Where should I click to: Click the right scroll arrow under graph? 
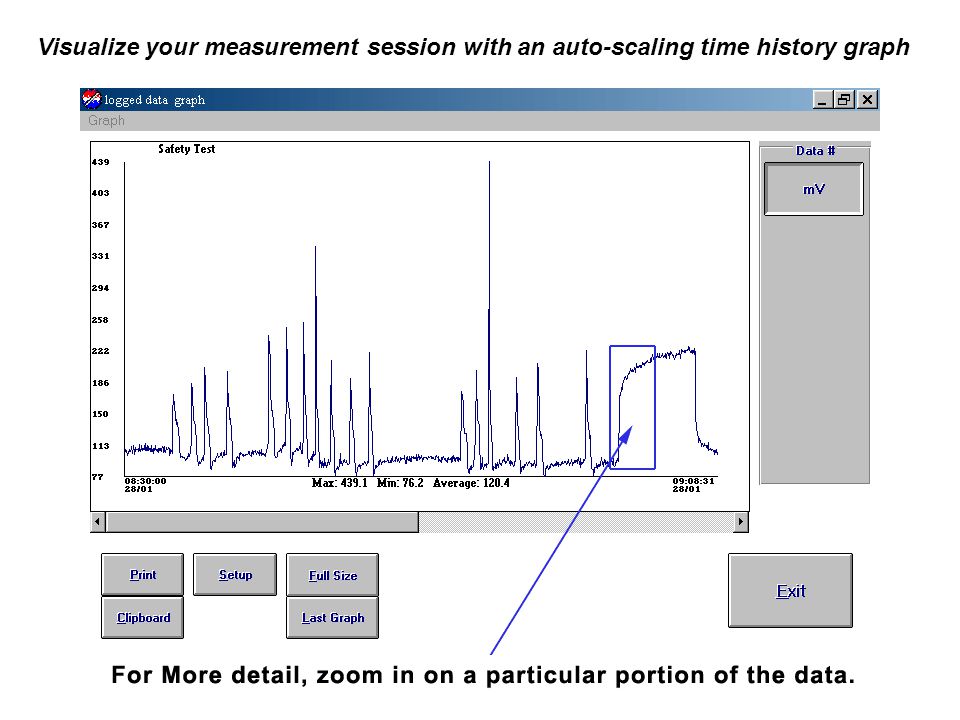741,522
